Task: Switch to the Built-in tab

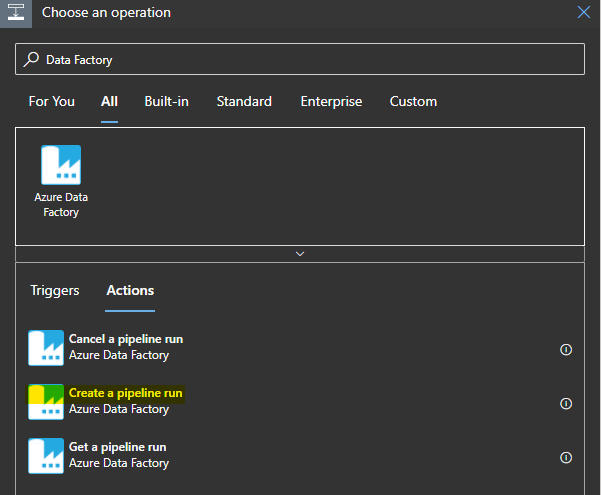Action: point(166,101)
